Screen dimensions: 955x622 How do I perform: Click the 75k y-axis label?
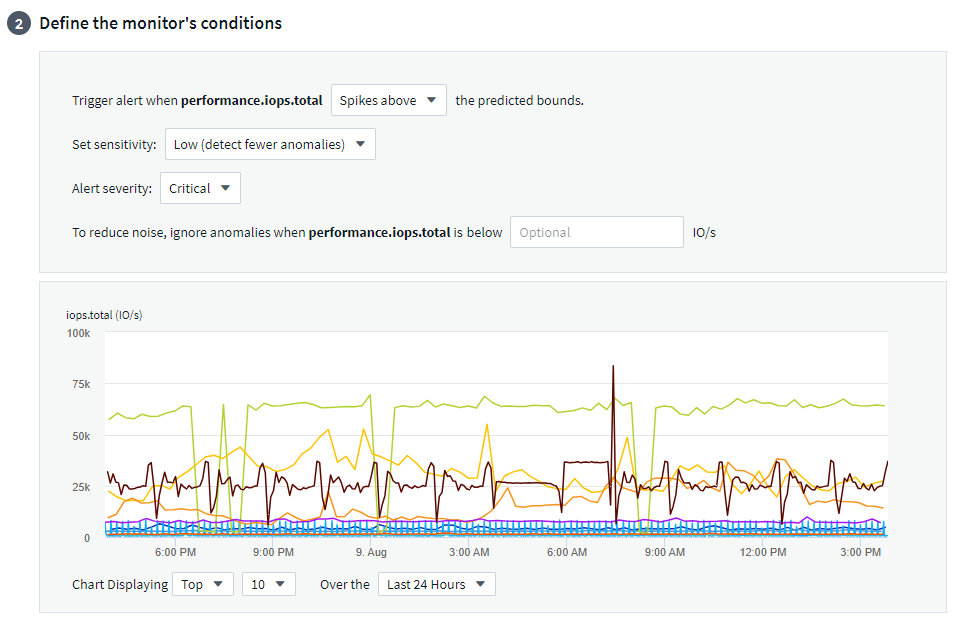click(80, 384)
